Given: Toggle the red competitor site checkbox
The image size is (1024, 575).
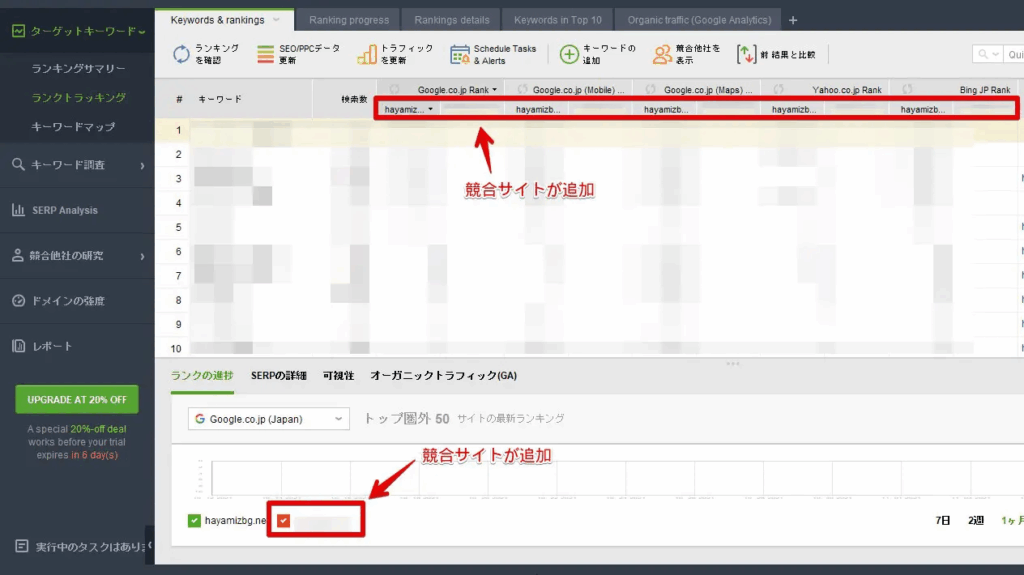Looking at the screenshot, I should point(284,520).
